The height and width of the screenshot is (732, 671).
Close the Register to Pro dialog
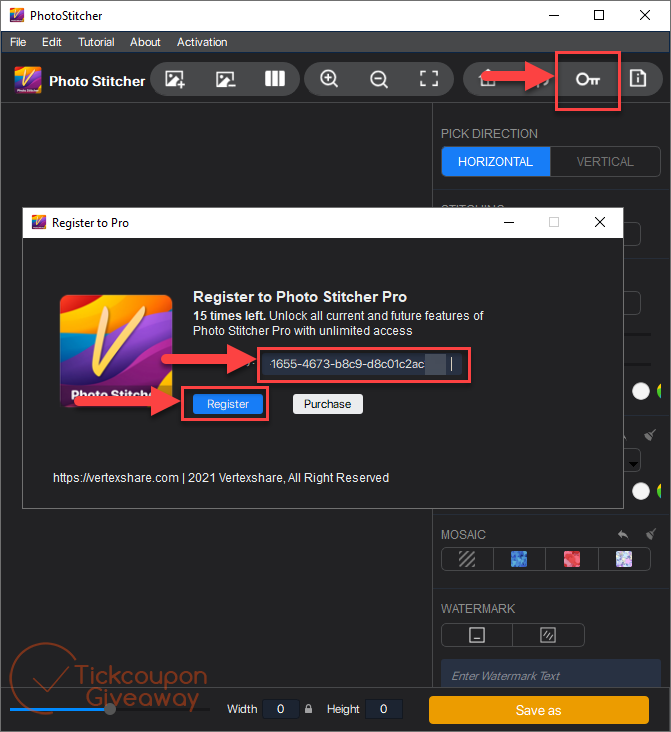pos(600,222)
